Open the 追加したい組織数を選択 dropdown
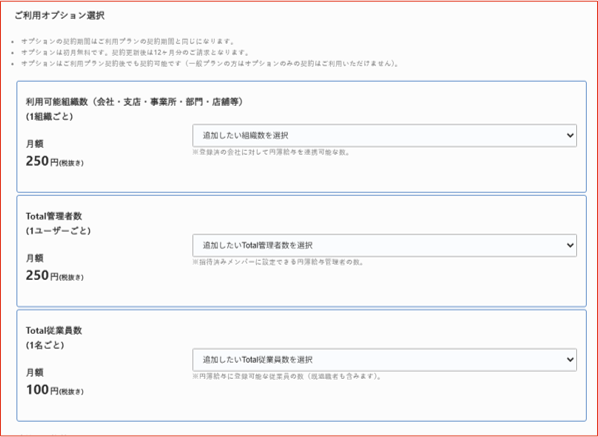 click(384, 135)
